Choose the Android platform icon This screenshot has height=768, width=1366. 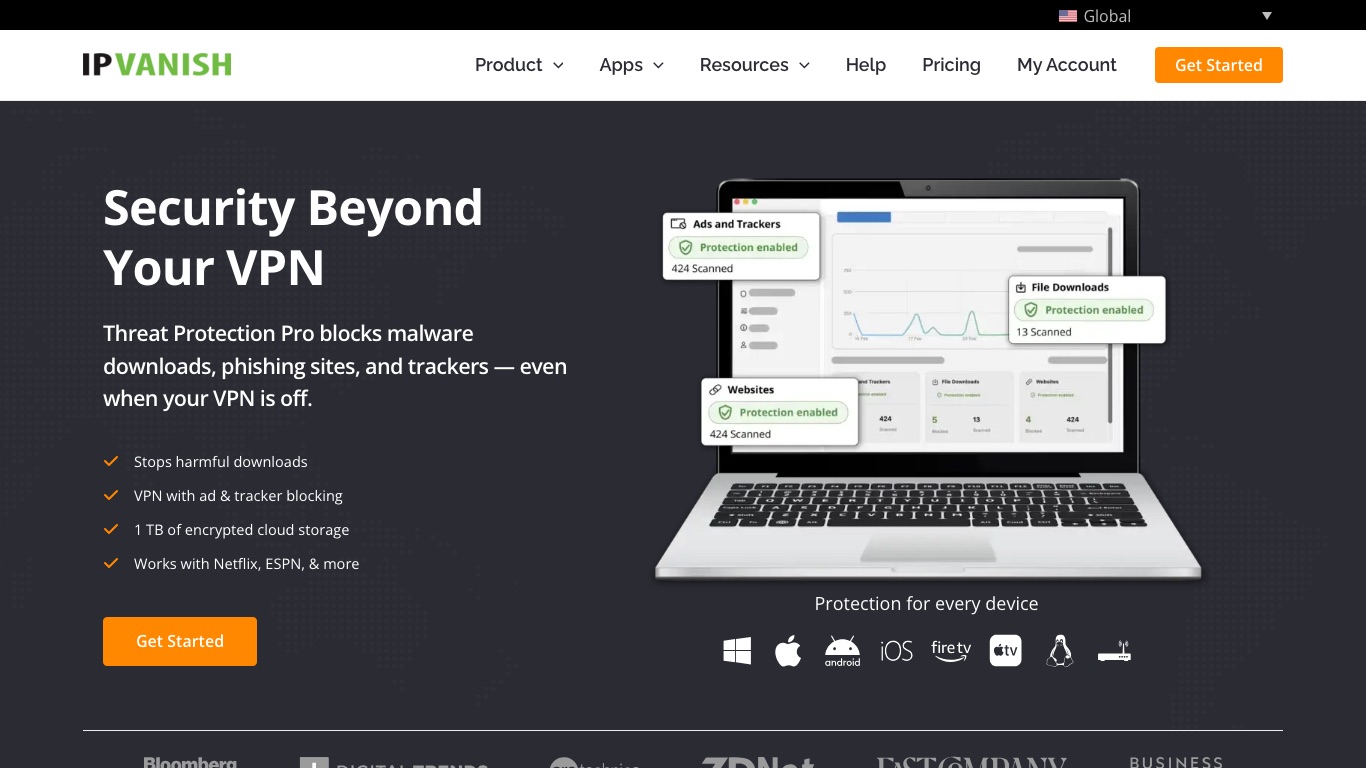[842, 651]
